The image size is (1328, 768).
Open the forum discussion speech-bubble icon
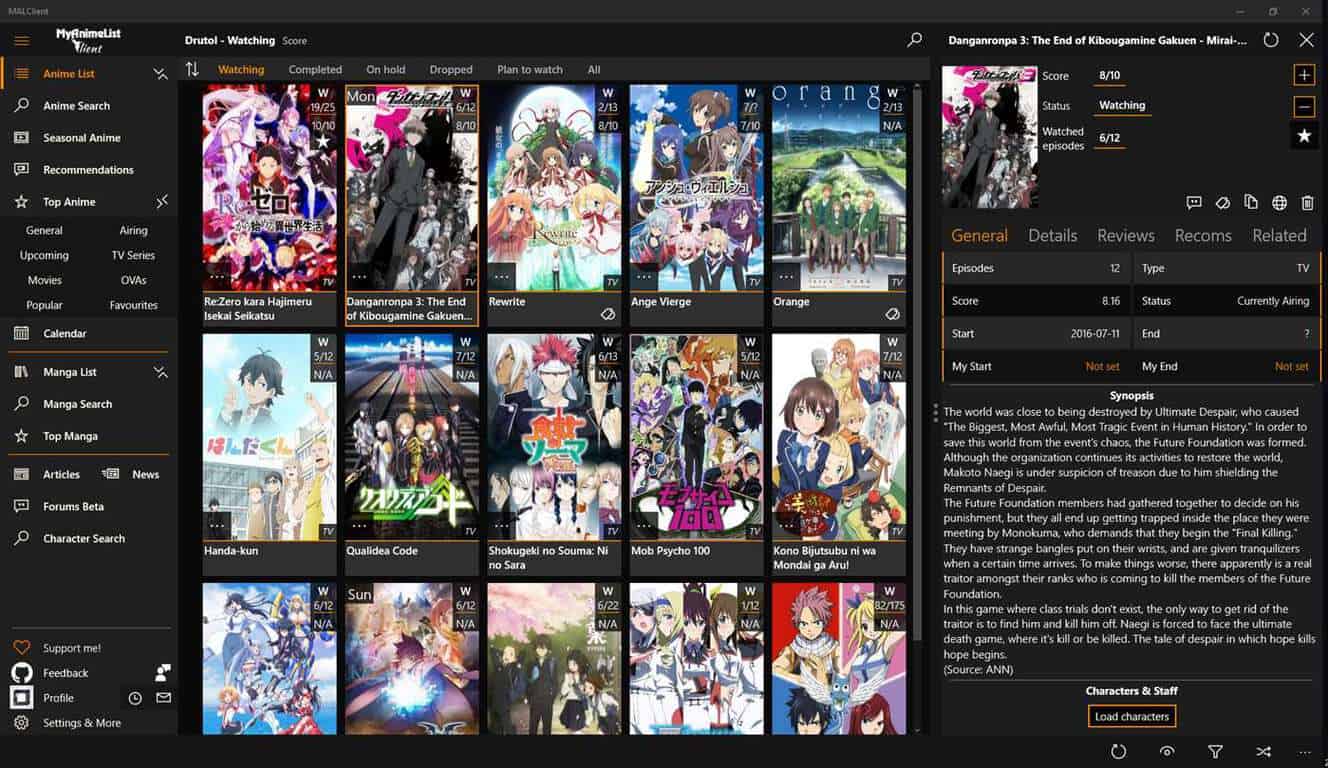tap(1194, 203)
